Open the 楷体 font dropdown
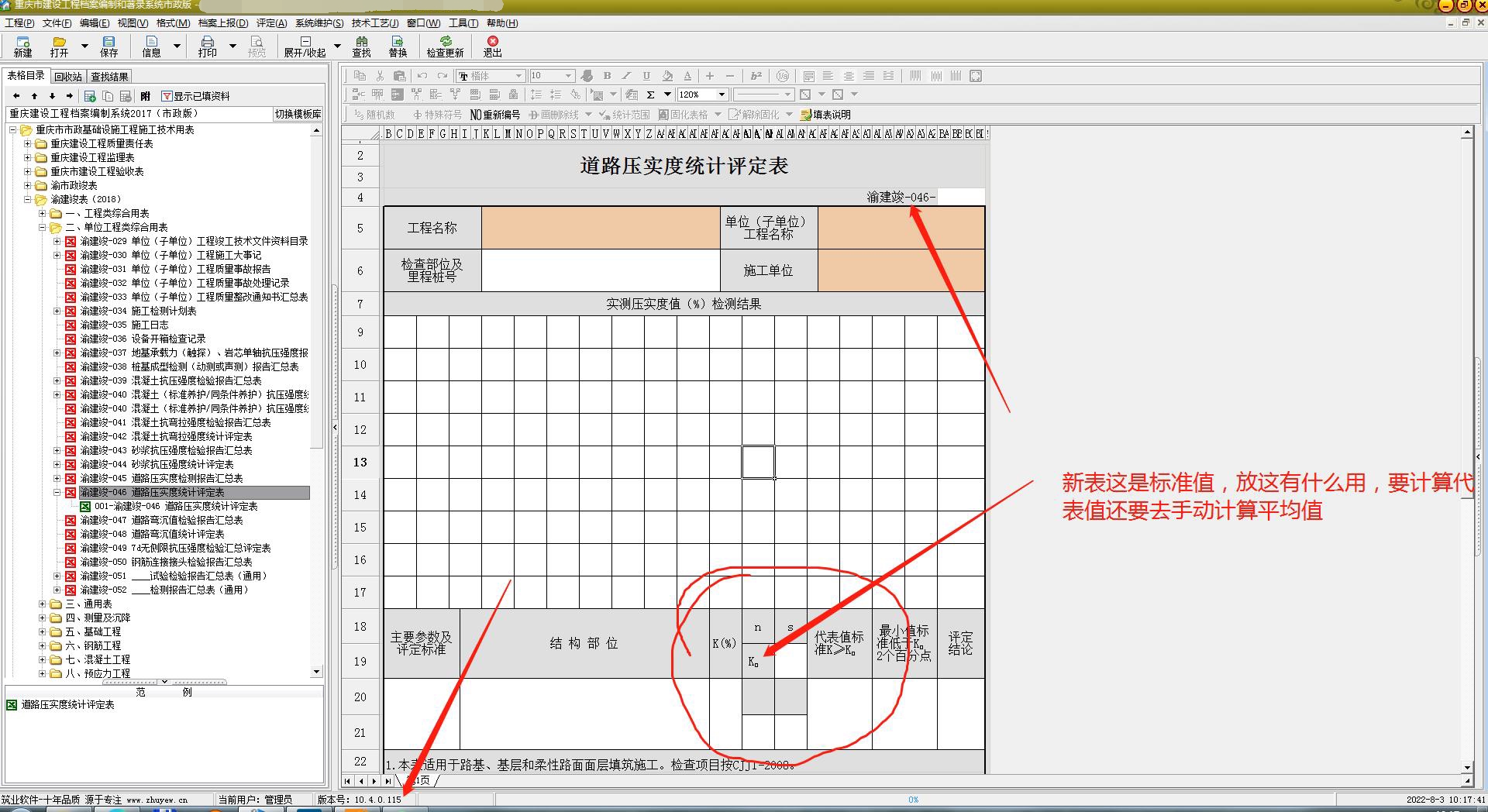The width and height of the screenshot is (1488, 812). [x=518, y=76]
